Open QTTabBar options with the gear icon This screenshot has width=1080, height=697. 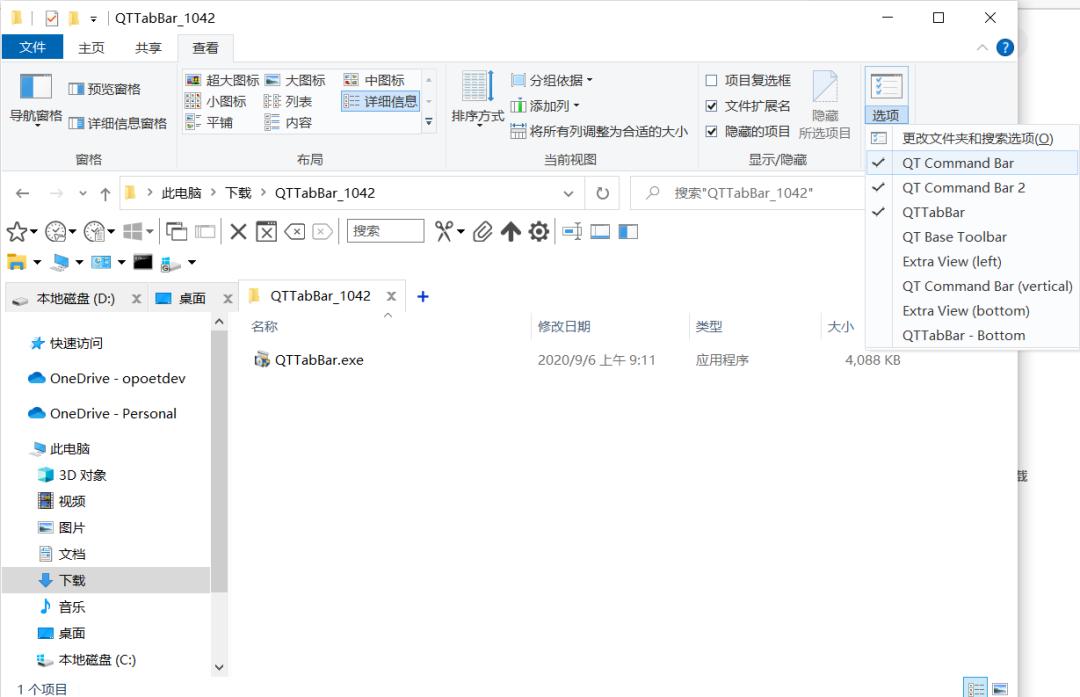[539, 231]
